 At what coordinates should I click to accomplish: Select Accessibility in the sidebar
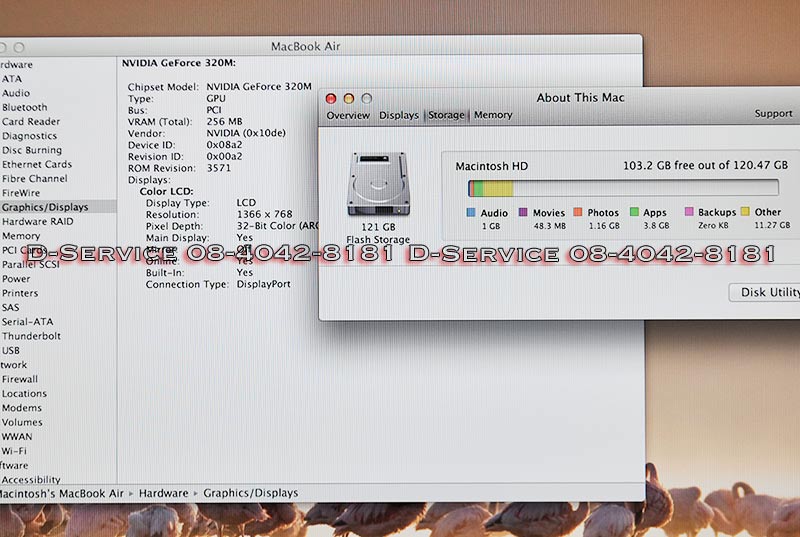pos(31,479)
